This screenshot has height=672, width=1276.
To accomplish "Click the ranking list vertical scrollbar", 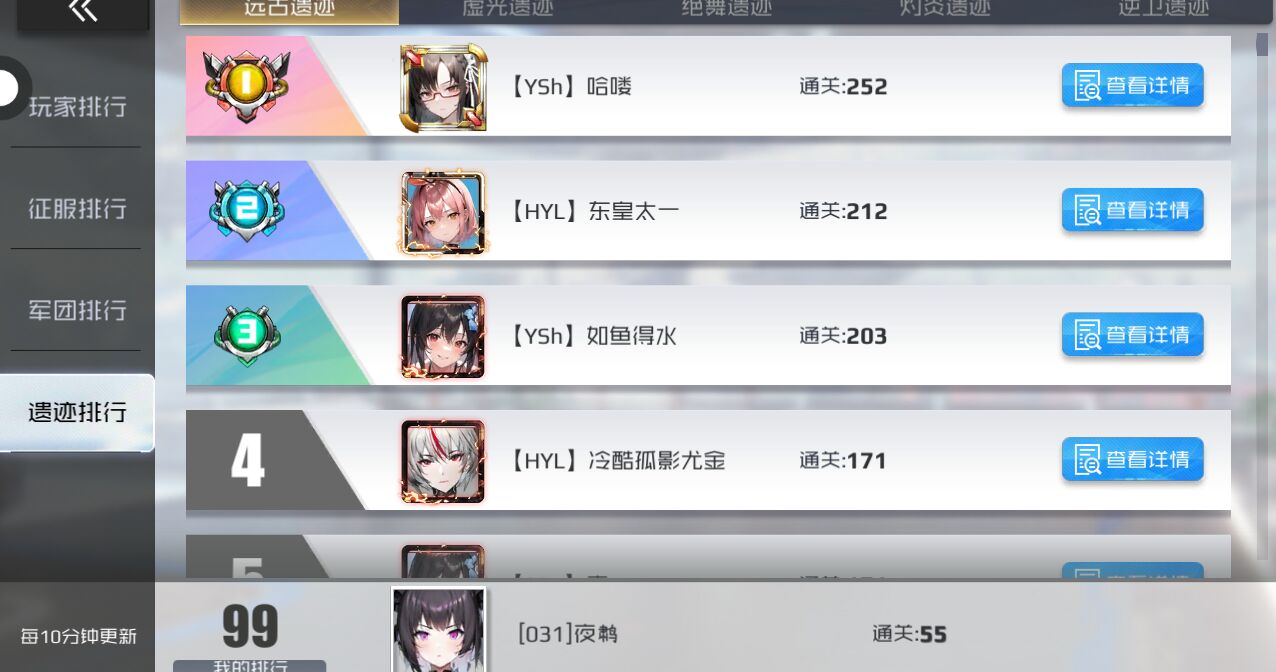I will (1262, 295).
